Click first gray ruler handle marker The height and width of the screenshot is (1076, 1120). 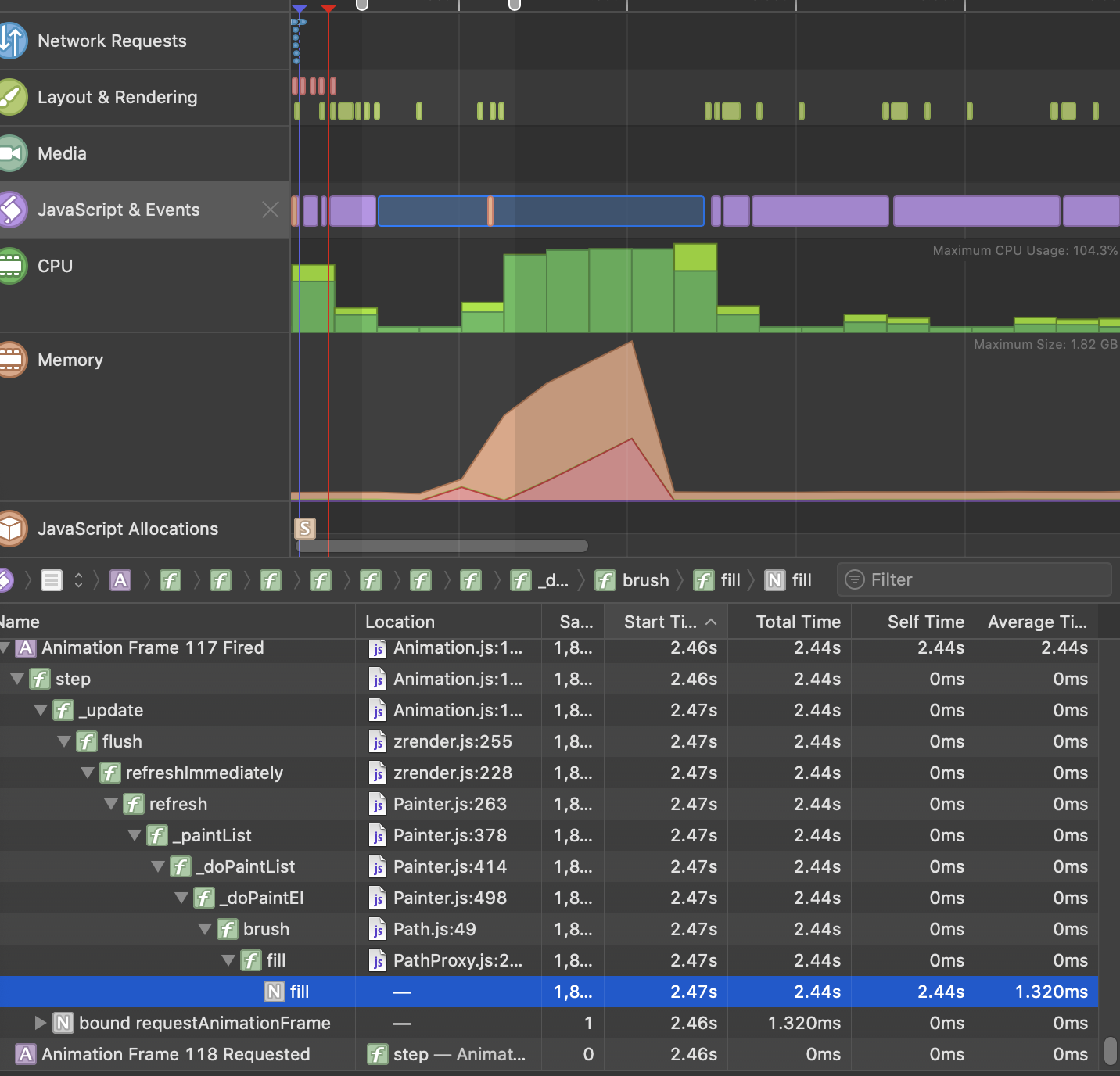point(362,5)
